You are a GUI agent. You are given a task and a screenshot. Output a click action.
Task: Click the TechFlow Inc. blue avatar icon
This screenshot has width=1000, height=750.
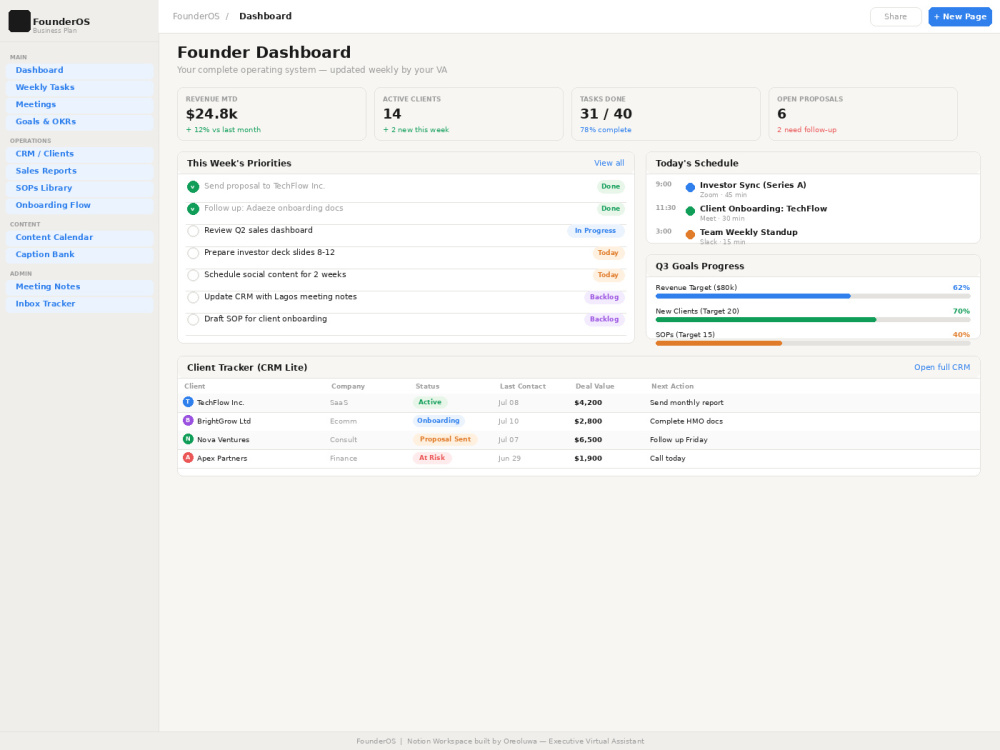(x=188, y=402)
